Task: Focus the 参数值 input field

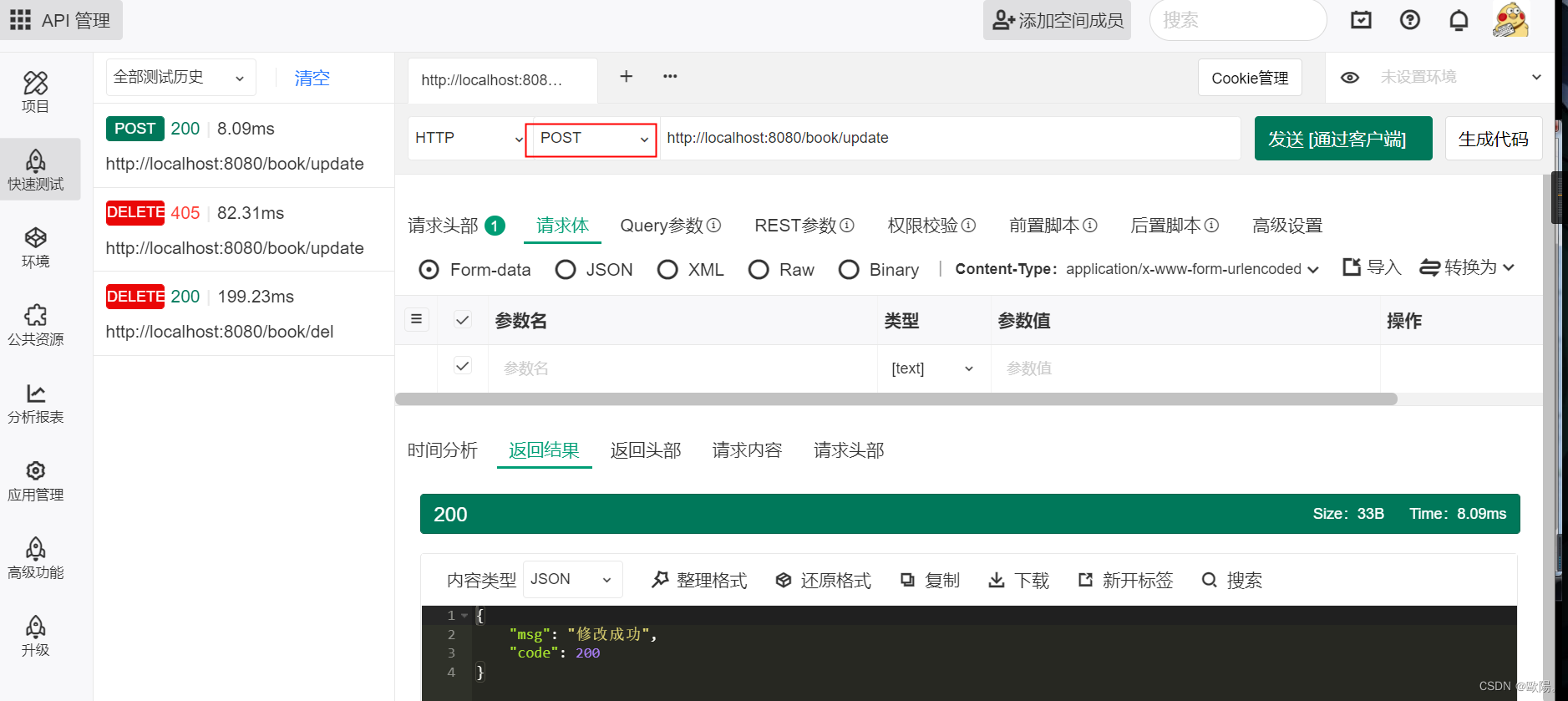Action: coord(1185,368)
